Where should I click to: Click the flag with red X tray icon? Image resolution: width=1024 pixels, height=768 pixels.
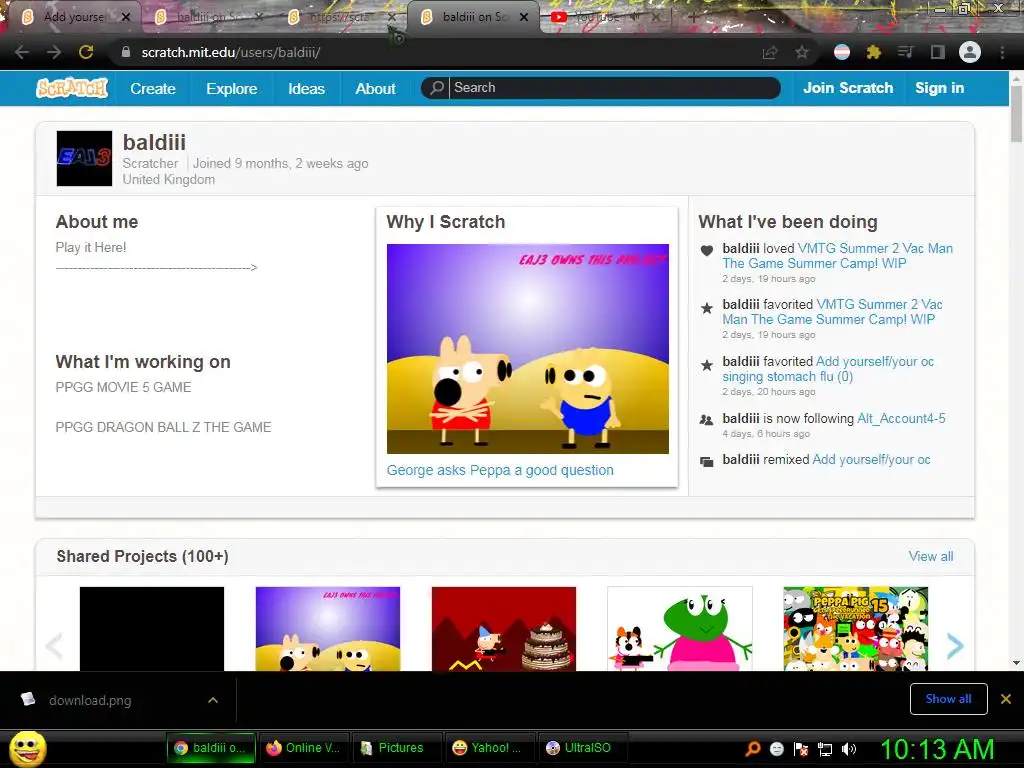coord(801,749)
